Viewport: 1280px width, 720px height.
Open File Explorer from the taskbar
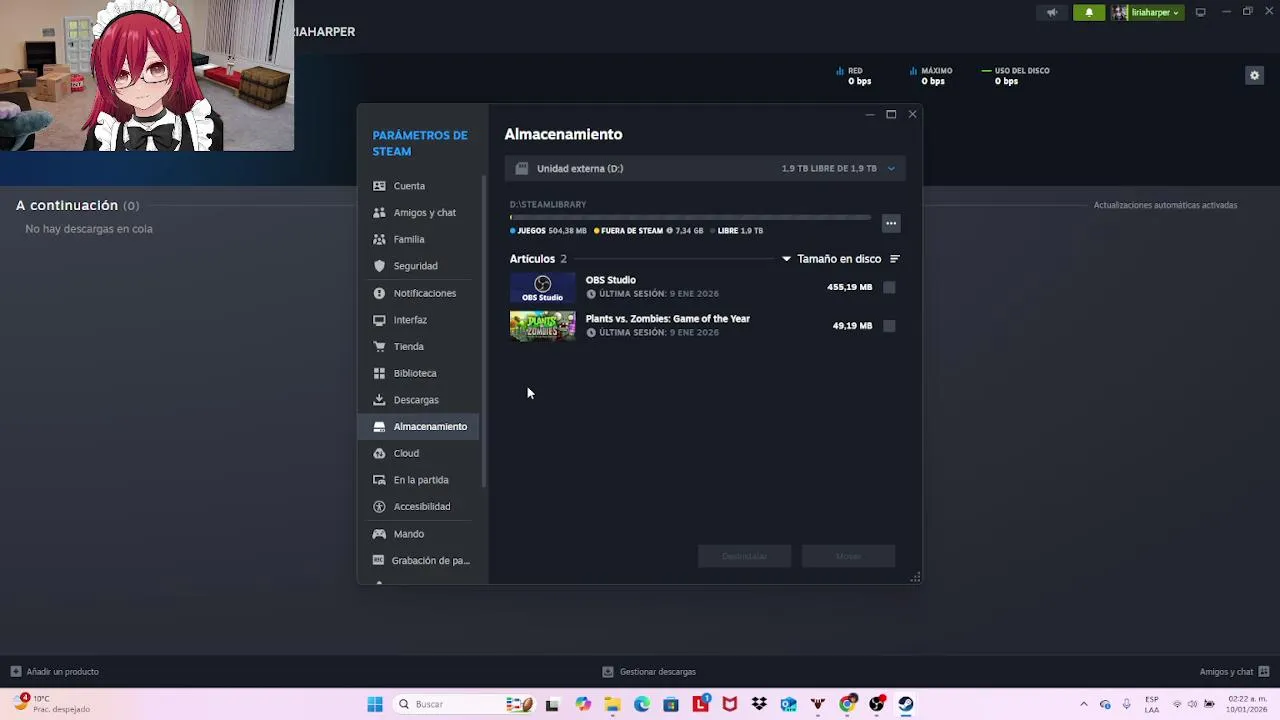coord(612,704)
